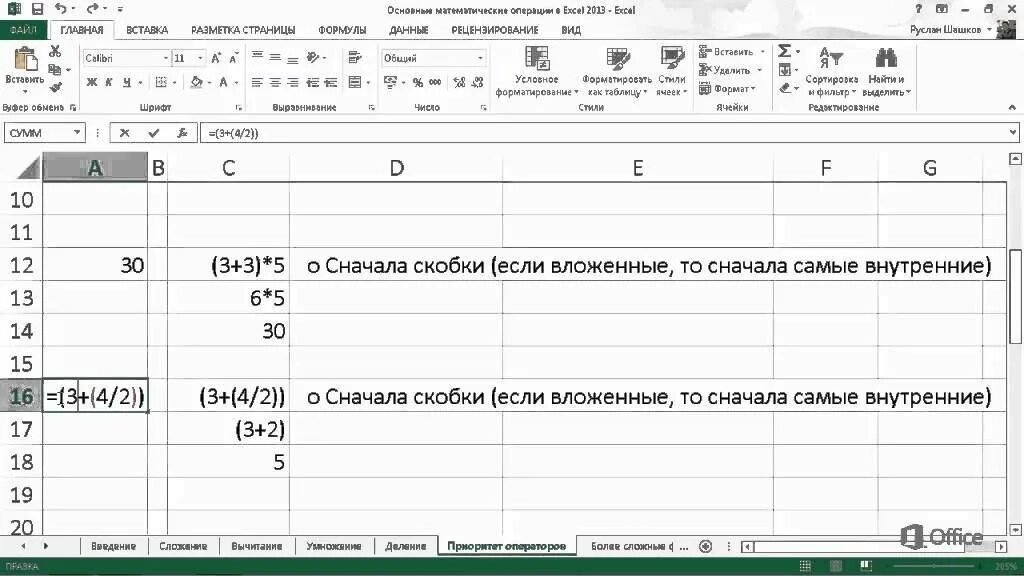The image size is (1024, 576).
Task: Click the Increase Indent icon
Action: (x=330, y=82)
